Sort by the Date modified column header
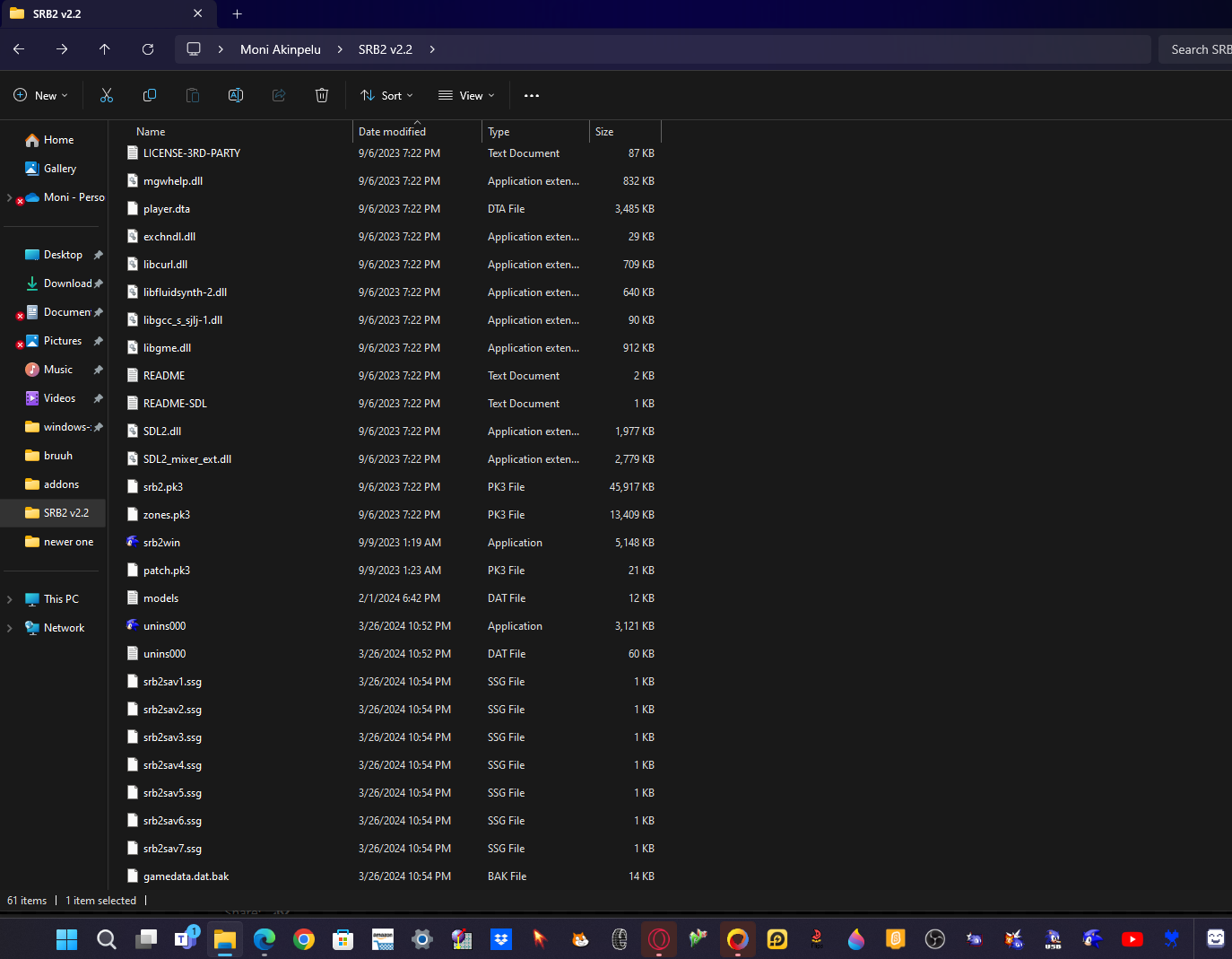This screenshot has width=1232, height=959. (417, 131)
